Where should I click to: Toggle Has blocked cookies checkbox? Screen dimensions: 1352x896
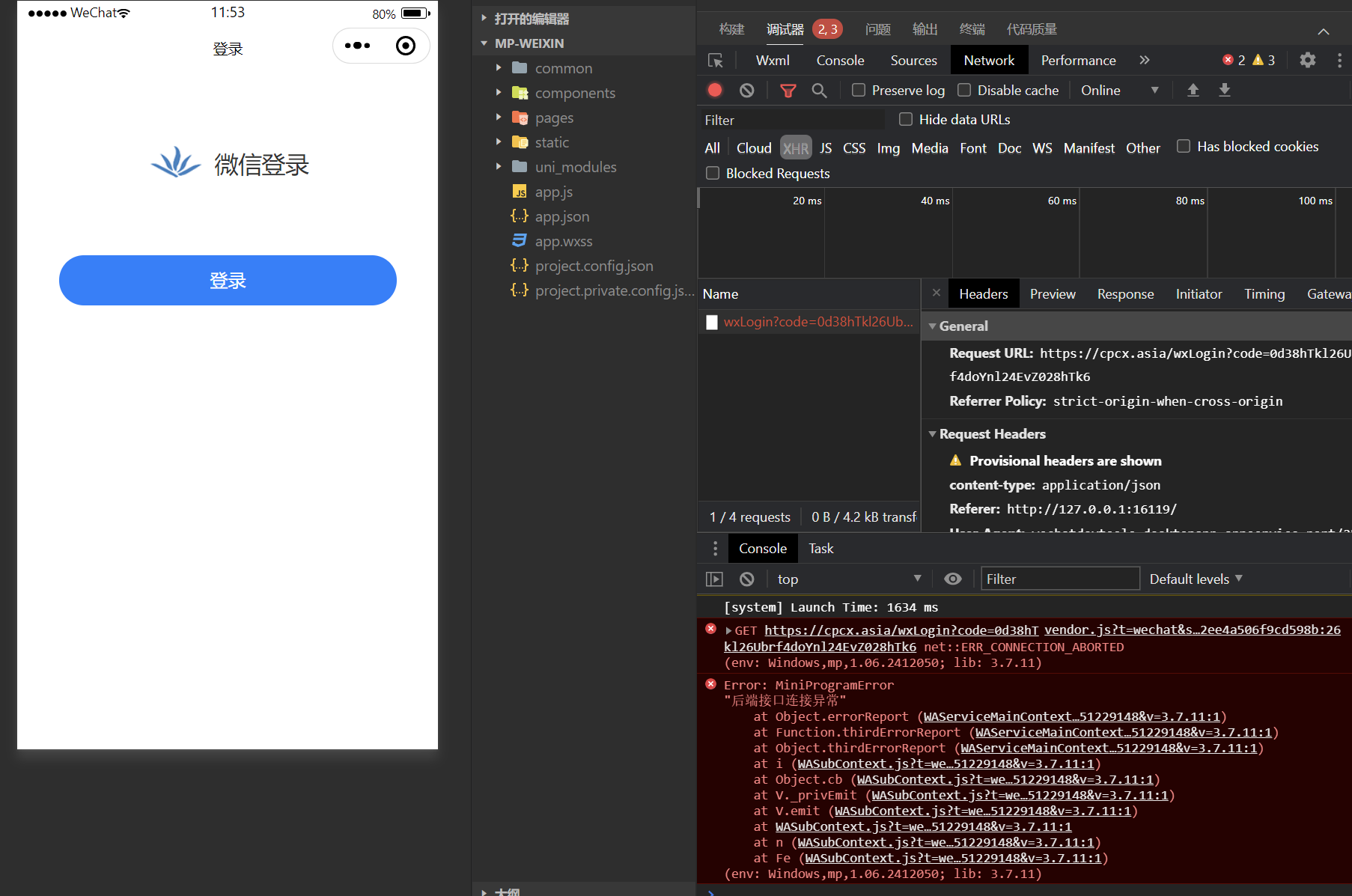(x=1184, y=146)
